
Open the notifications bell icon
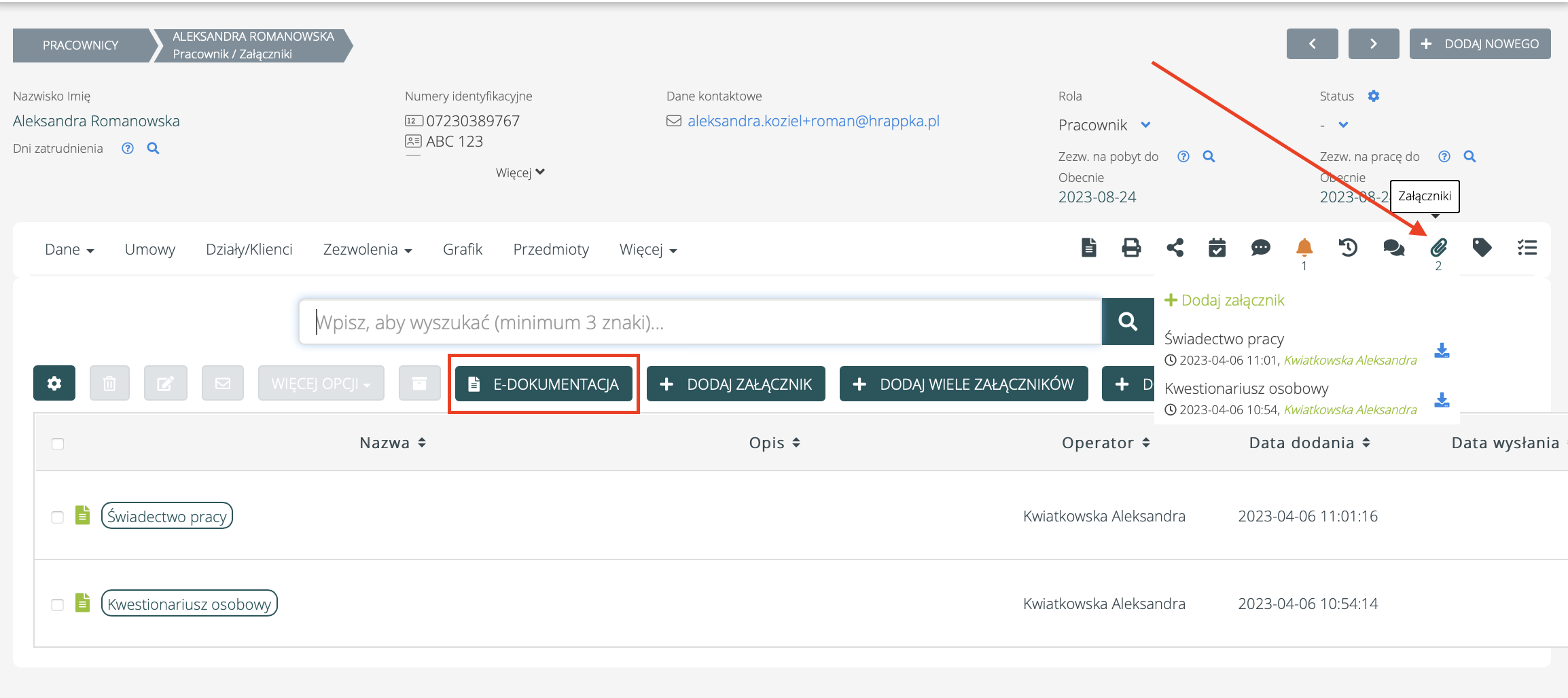1304,248
